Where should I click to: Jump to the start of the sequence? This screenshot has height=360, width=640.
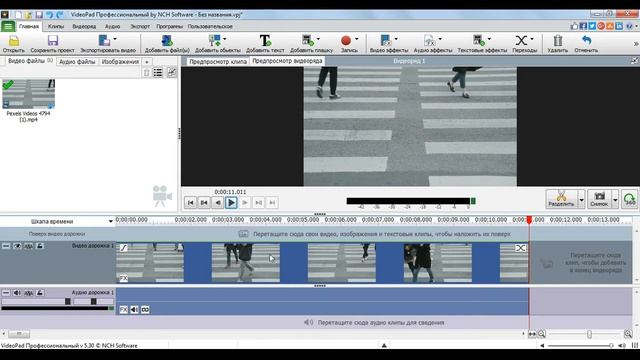[190, 202]
